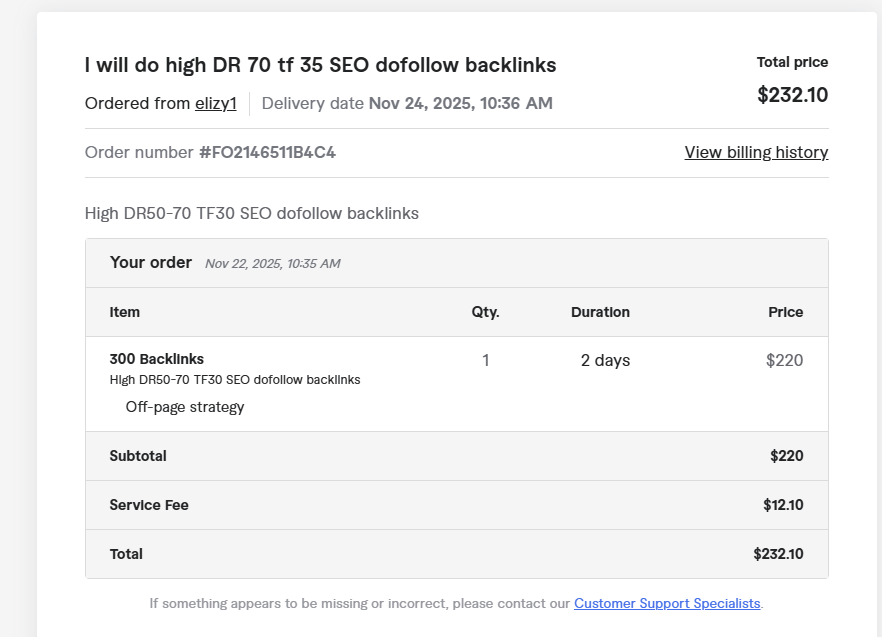Image resolution: width=882 pixels, height=637 pixels.
Task: Click the Your order section header
Action: 151,262
